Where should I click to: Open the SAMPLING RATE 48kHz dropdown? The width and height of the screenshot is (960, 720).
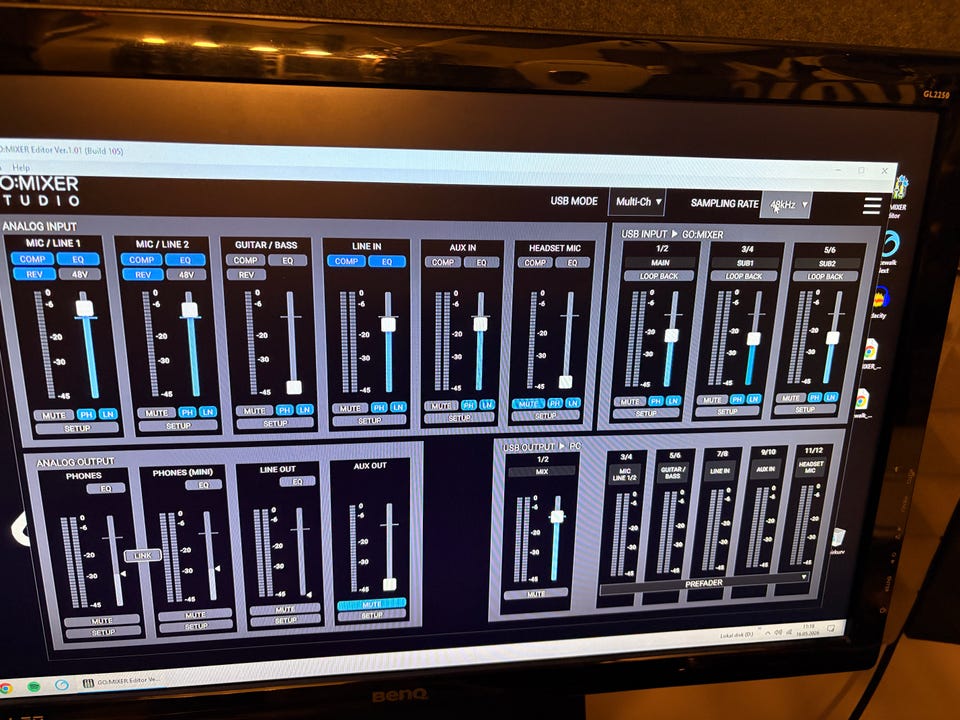pos(786,204)
